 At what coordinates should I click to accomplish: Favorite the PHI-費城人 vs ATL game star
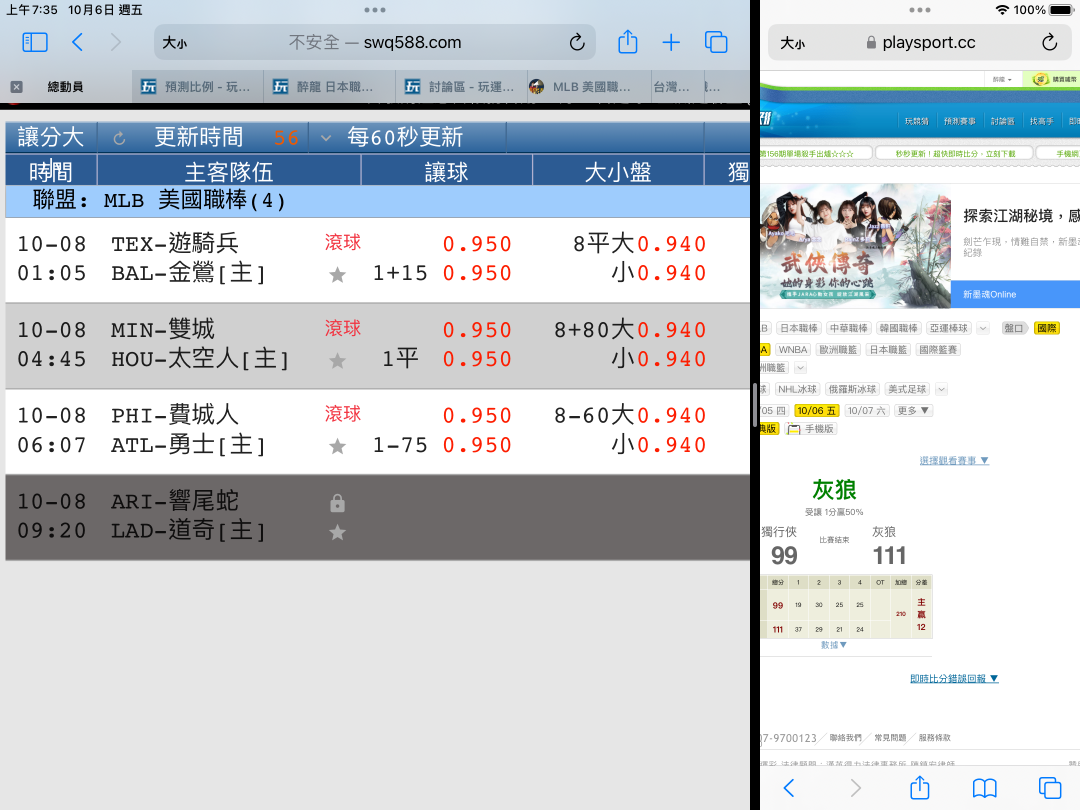click(x=338, y=447)
